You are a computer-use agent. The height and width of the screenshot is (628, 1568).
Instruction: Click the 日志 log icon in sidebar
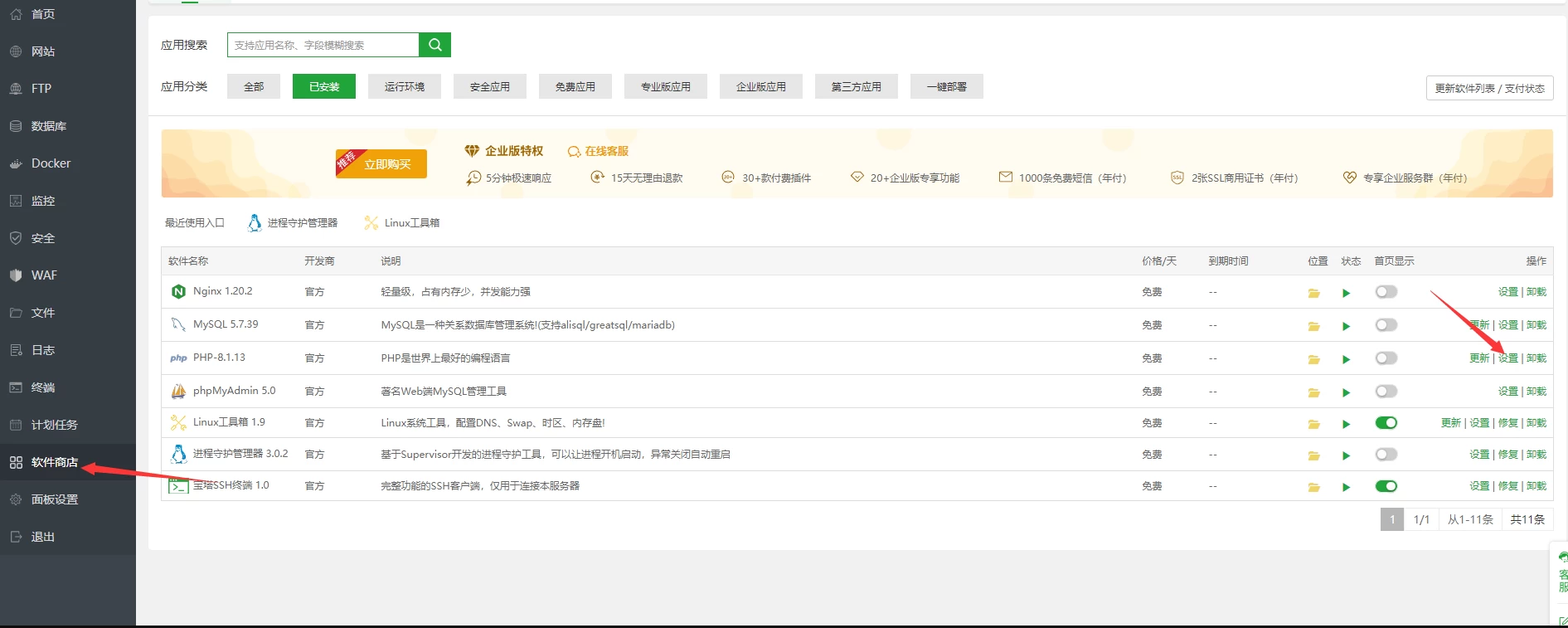16,350
